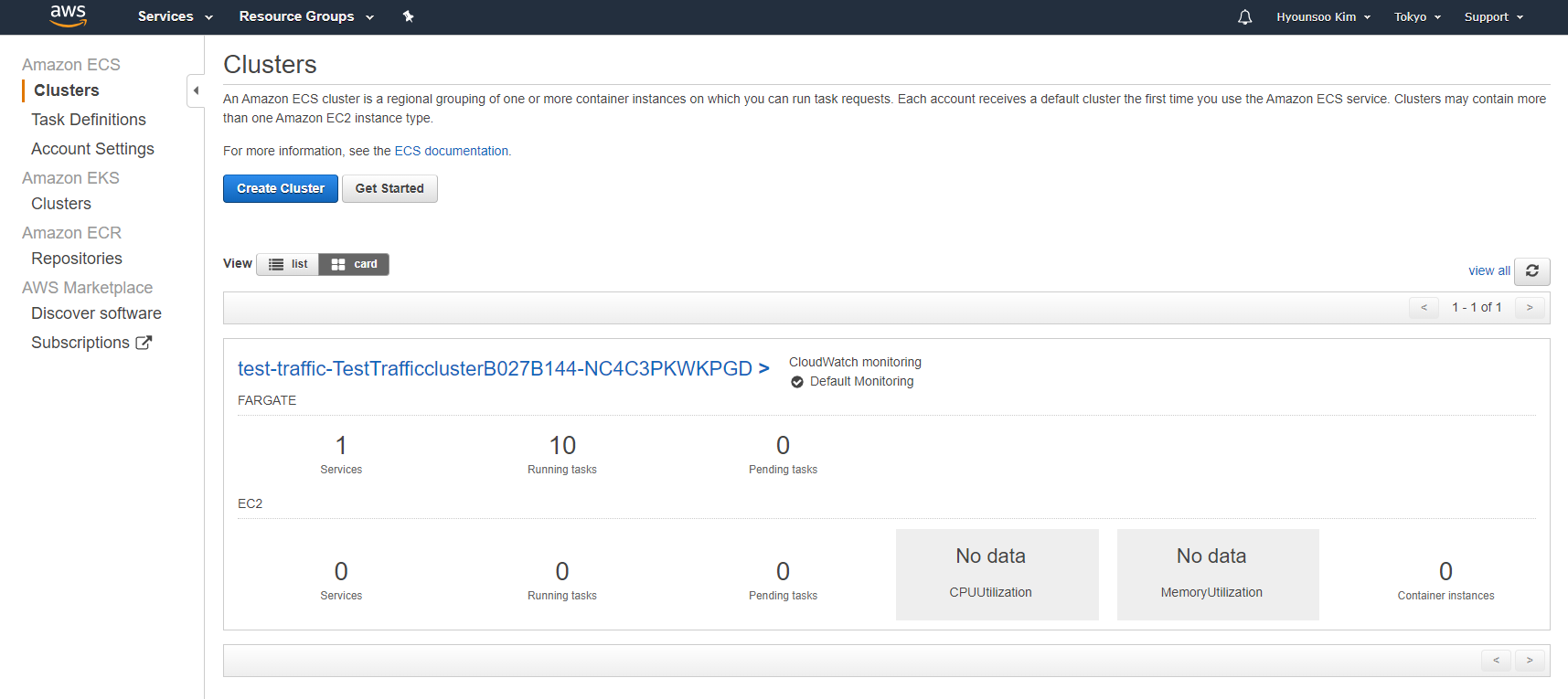The image size is (1568, 699).
Task: Open the Tokyo region selector
Action: pos(1417,17)
